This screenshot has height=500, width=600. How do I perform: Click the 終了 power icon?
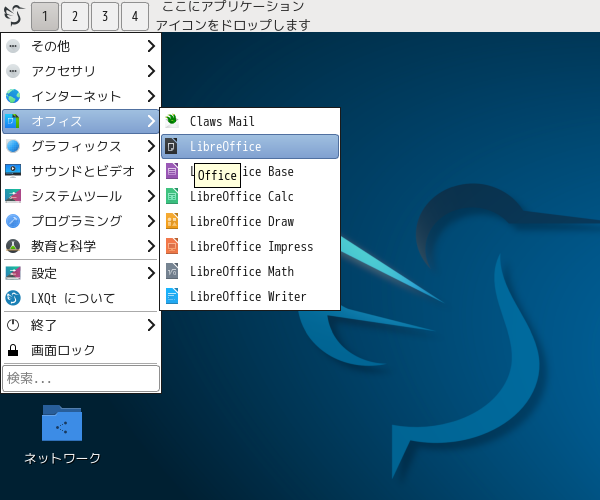pyautogui.click(x=13, y=325)
